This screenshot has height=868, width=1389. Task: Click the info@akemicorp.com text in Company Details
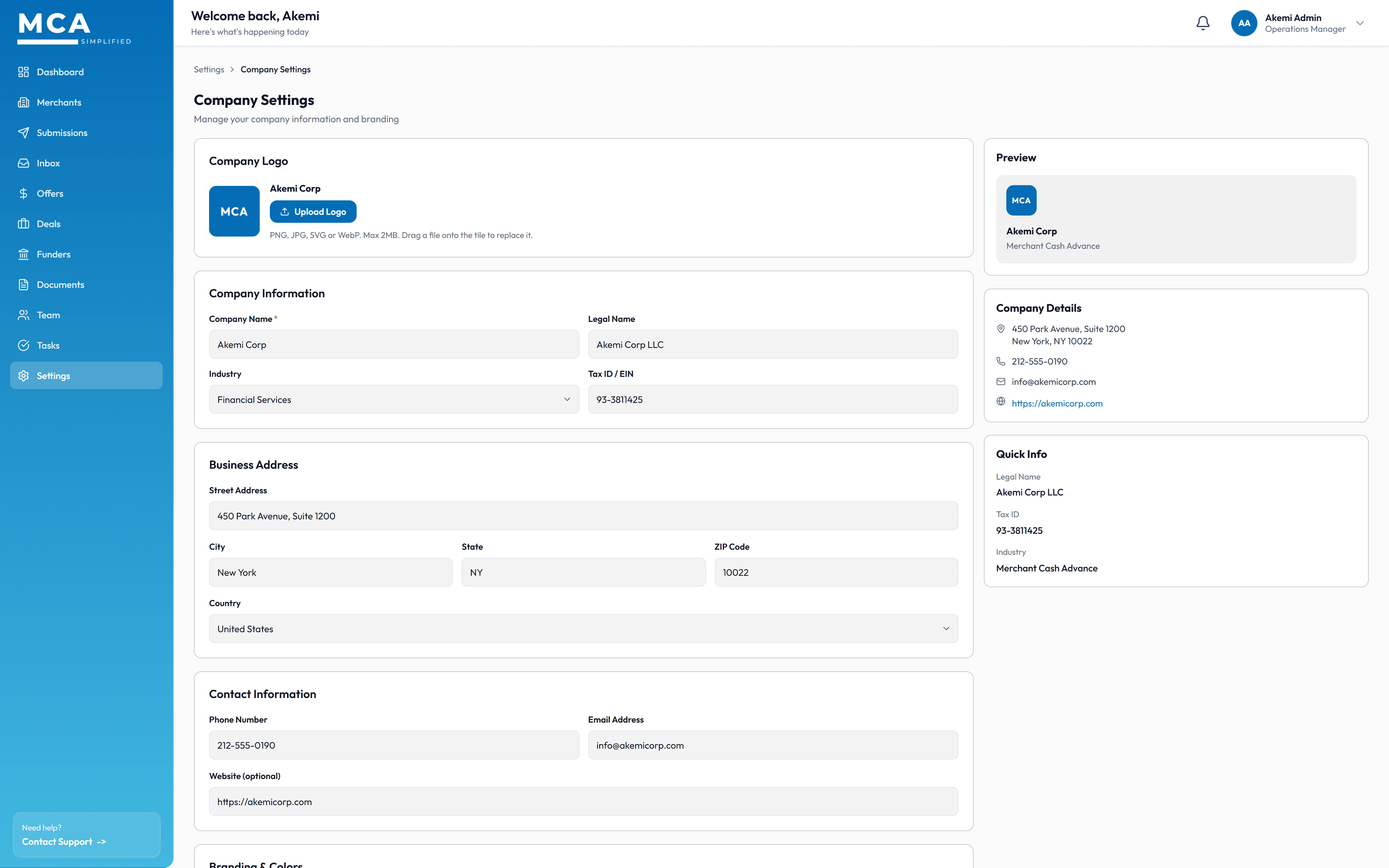tap(1053, 382)
